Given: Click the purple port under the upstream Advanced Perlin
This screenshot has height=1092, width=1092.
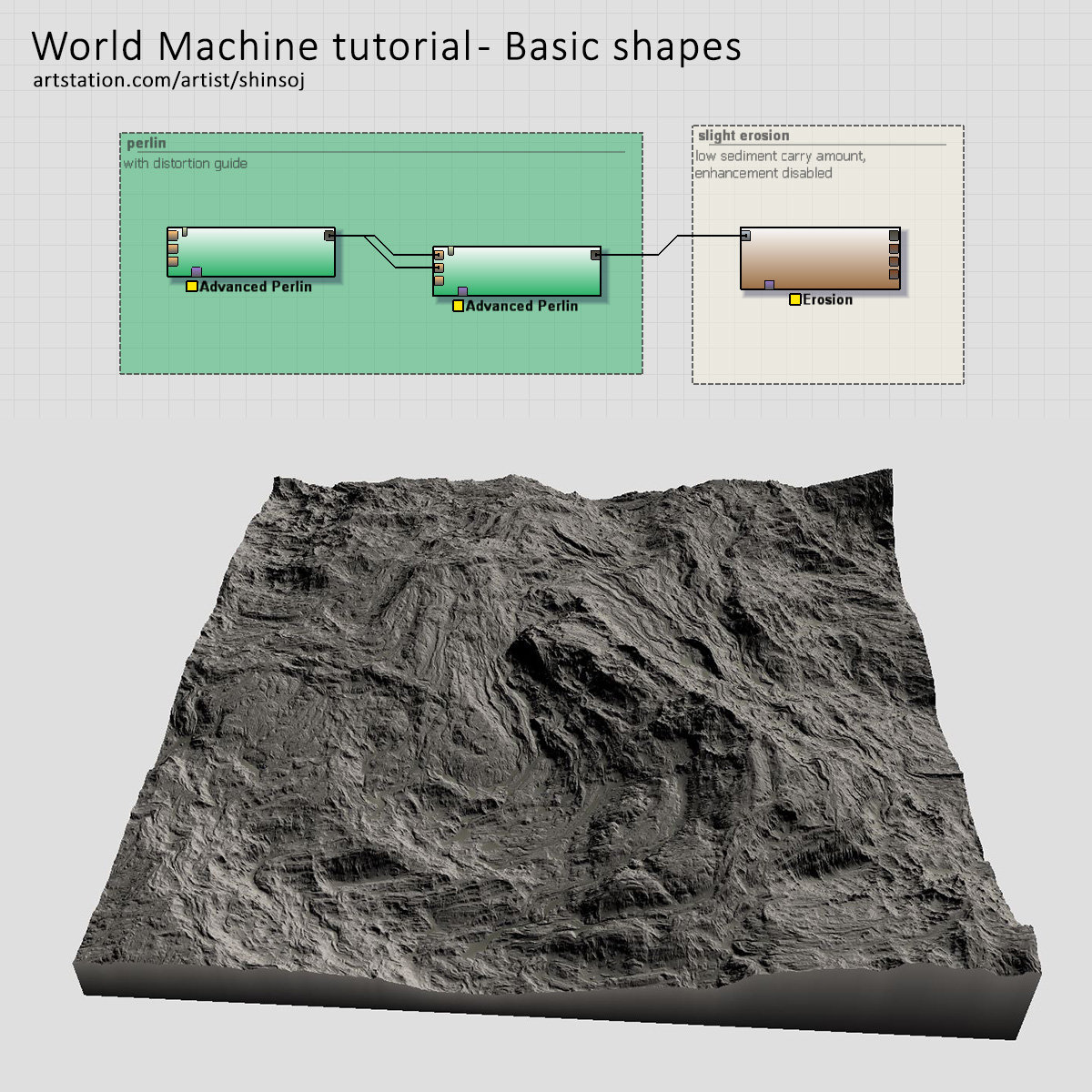Looking at the screenshot, I should [x=197, y=271].
